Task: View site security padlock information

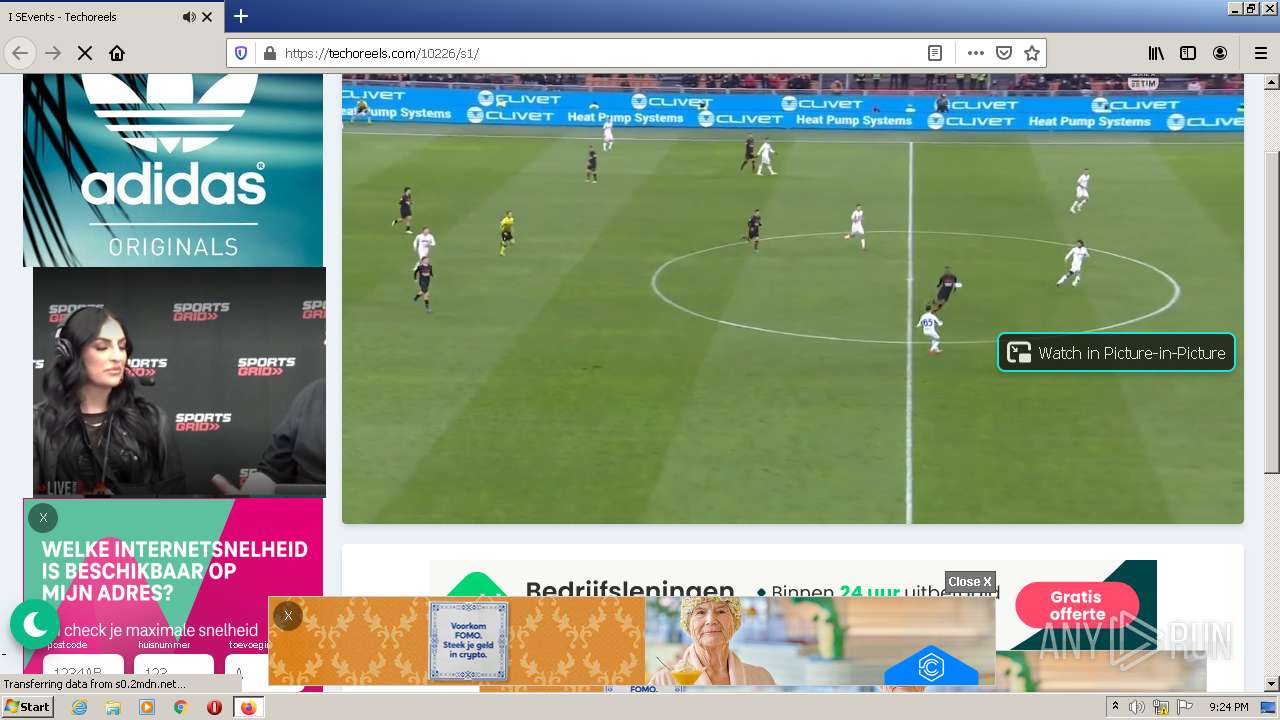Action: coord(269,53)
